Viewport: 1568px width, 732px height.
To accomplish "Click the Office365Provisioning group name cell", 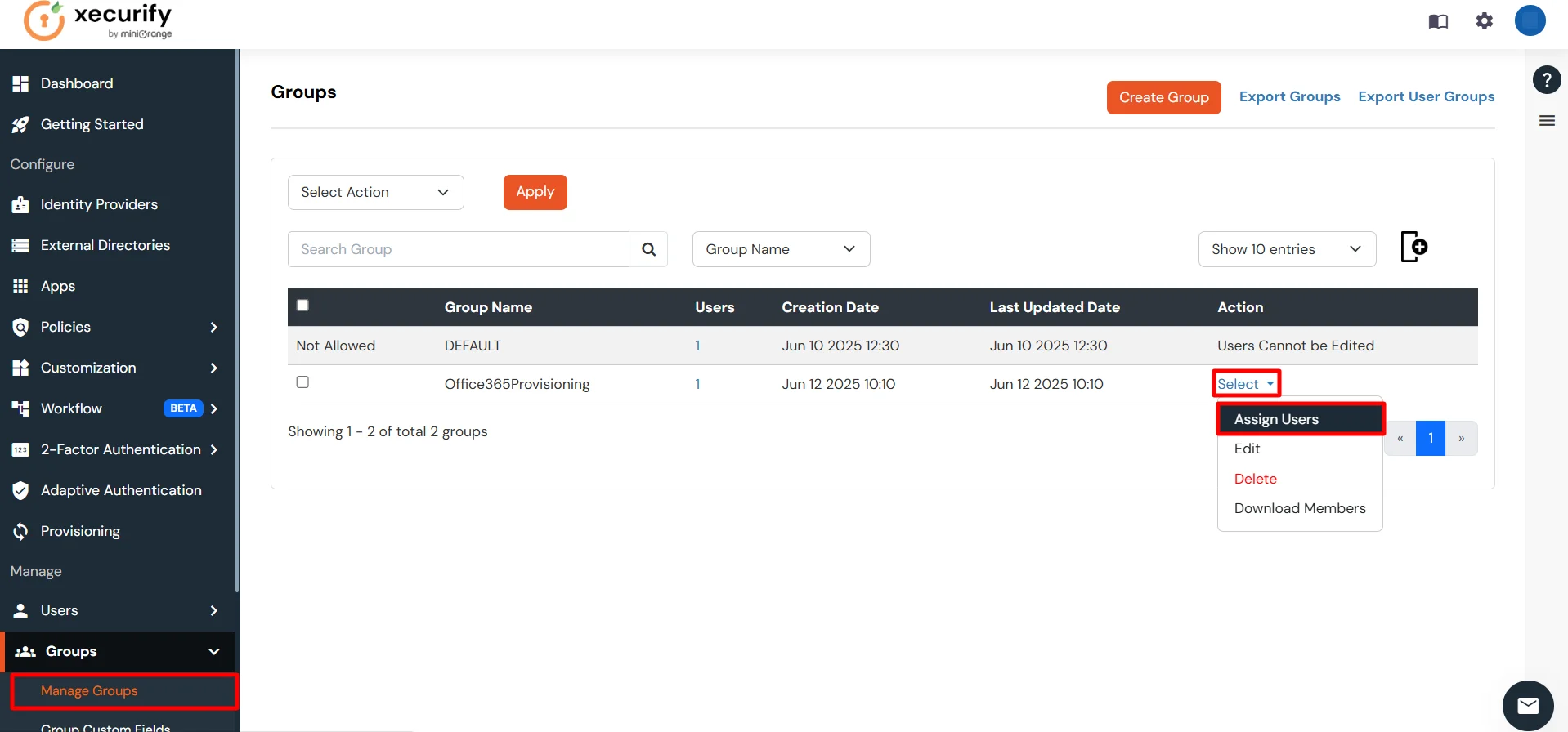I will click(517, 384).
